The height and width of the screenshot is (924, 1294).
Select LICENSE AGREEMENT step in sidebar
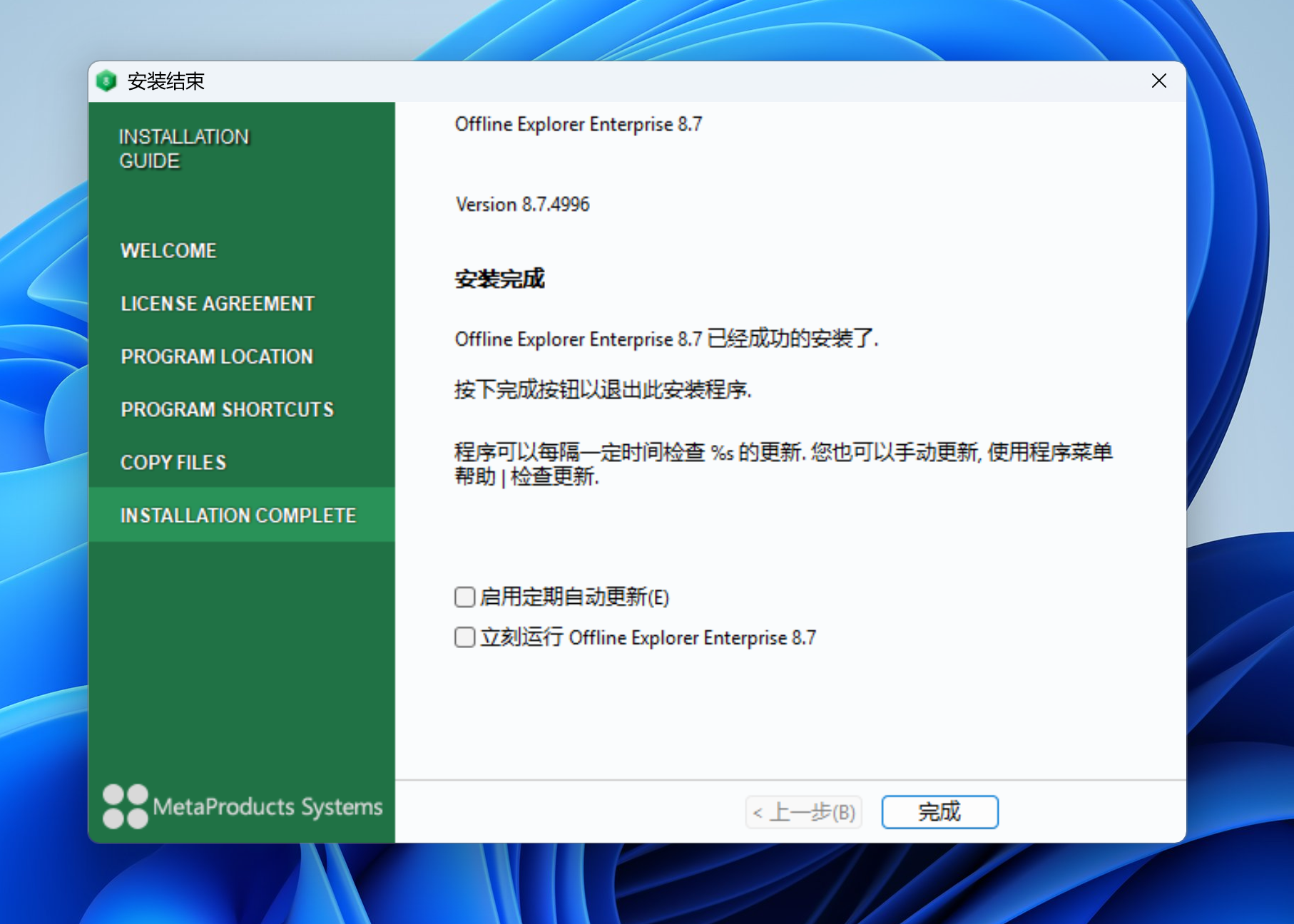click(218, 304)
